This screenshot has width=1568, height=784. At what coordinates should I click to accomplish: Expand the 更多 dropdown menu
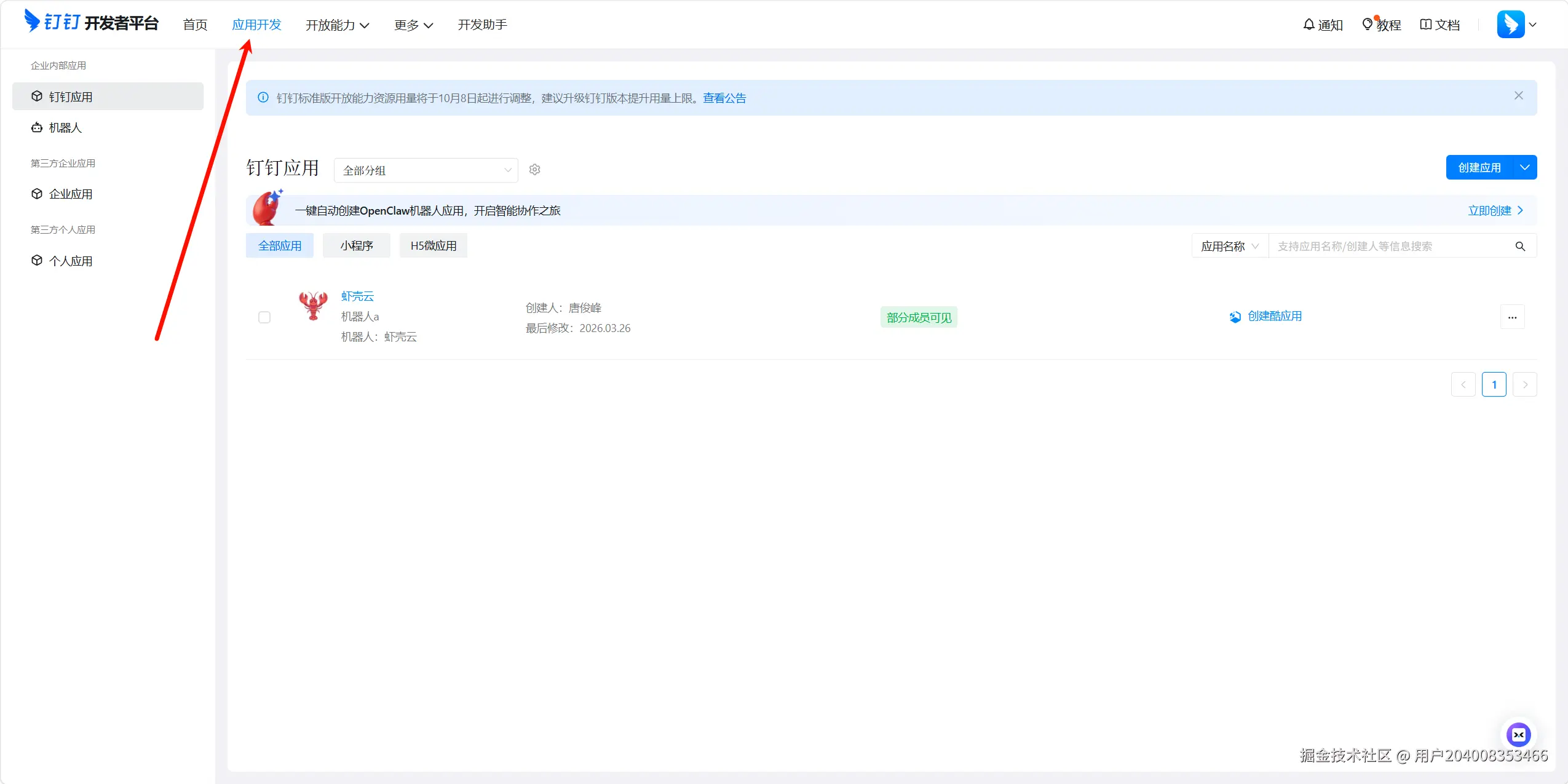(414, 25)
